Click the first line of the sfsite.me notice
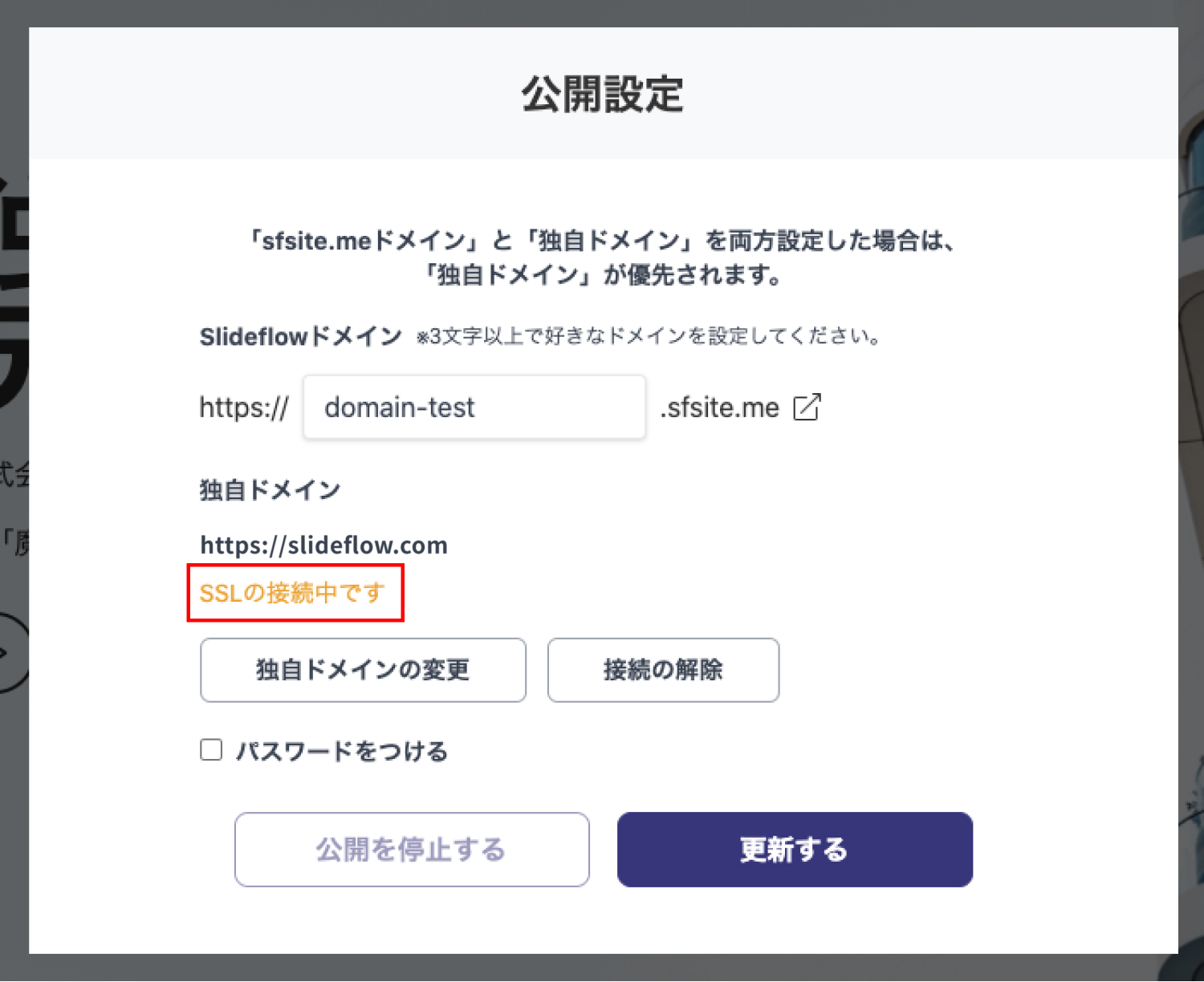The image size is (1204, 982). pyautogui.click(x=602, y=241)
